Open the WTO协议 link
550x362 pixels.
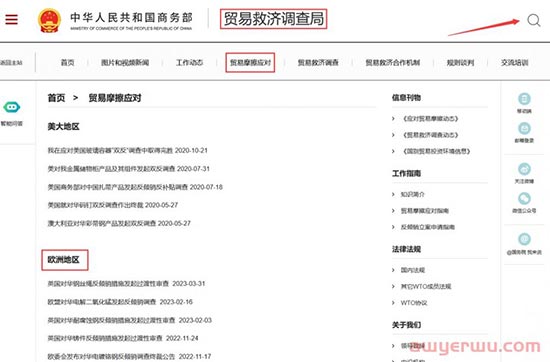click(x=414, y=303)
